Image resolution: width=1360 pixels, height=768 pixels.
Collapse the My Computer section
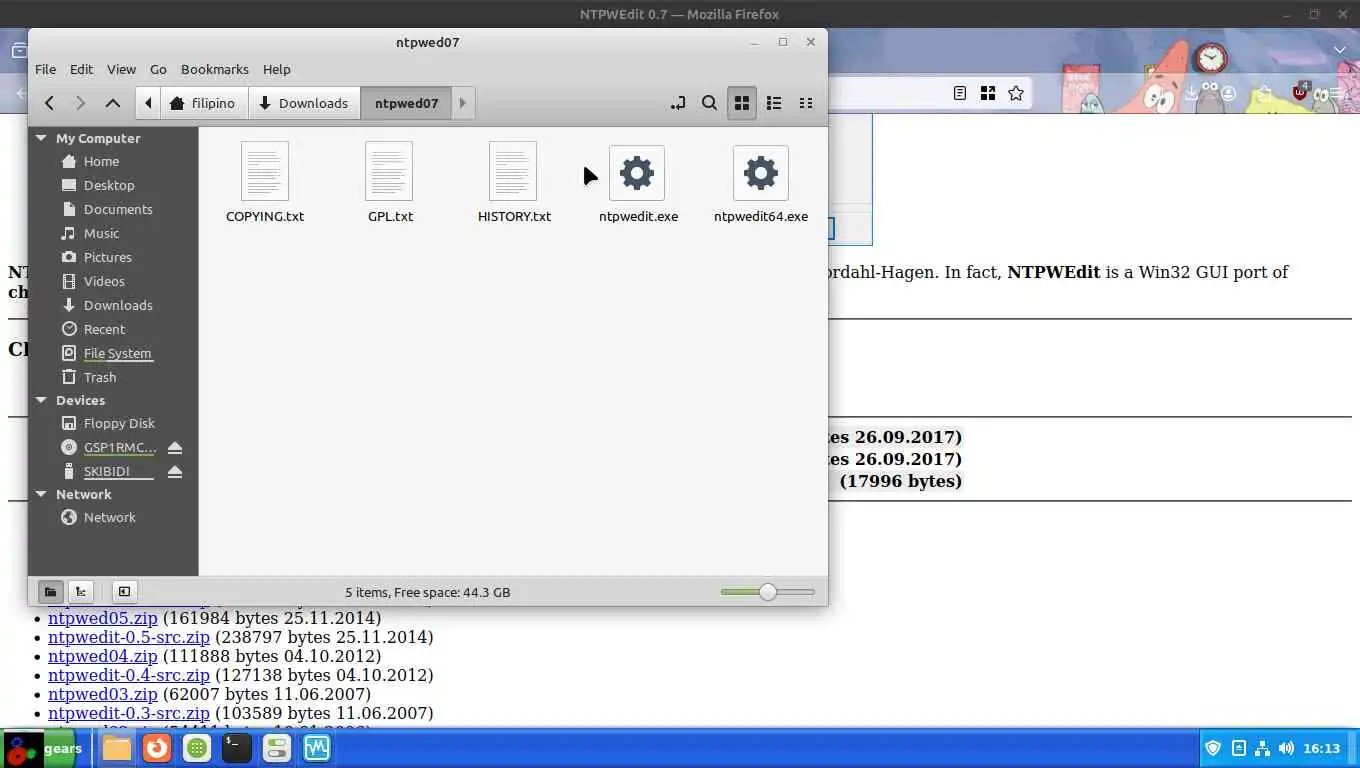pos(41,138)
